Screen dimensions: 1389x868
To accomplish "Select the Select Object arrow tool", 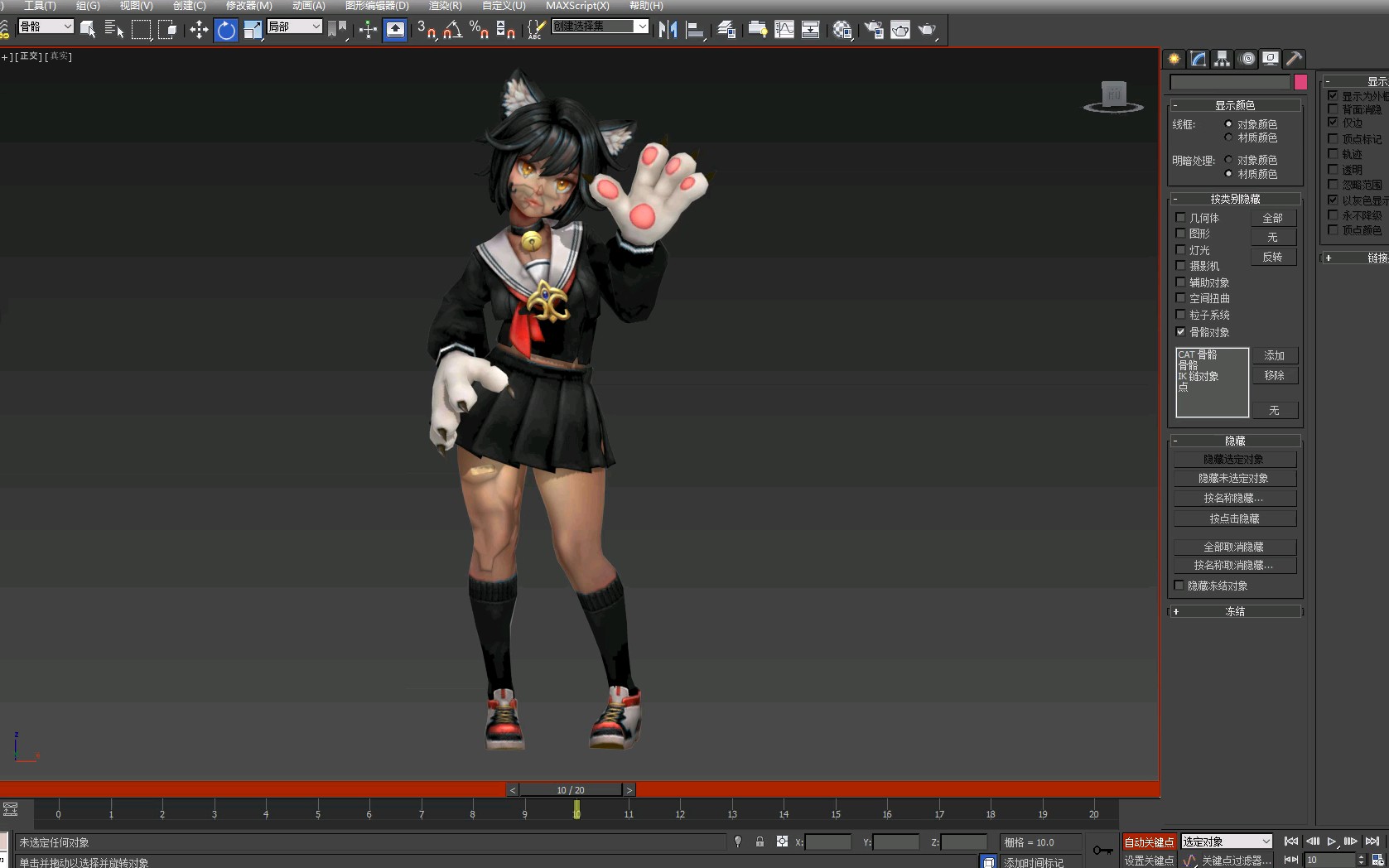I will point(87,30).
